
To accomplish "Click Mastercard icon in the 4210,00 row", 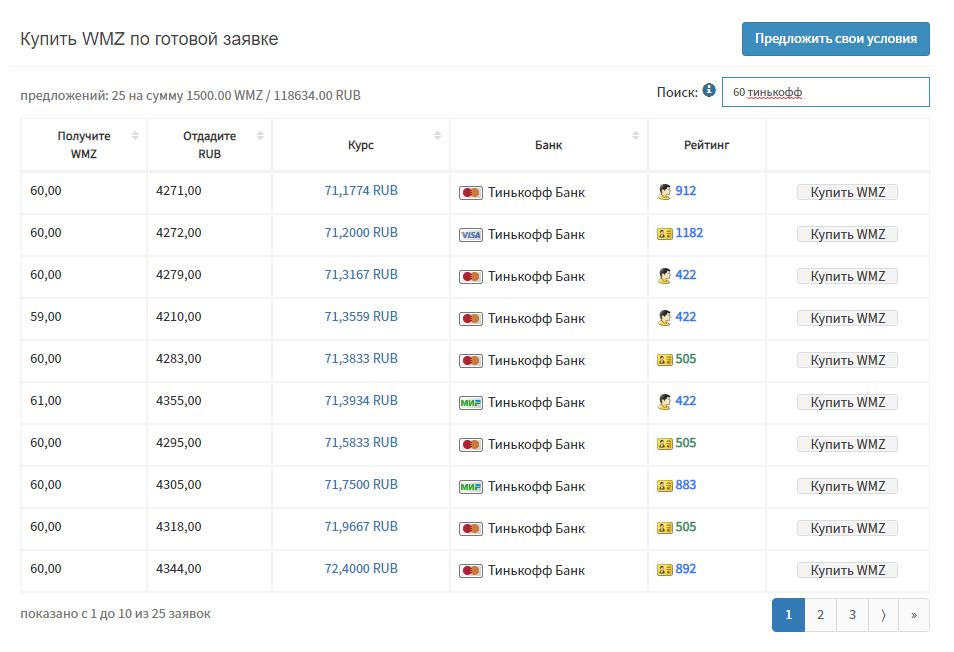I will pos(471,319).
